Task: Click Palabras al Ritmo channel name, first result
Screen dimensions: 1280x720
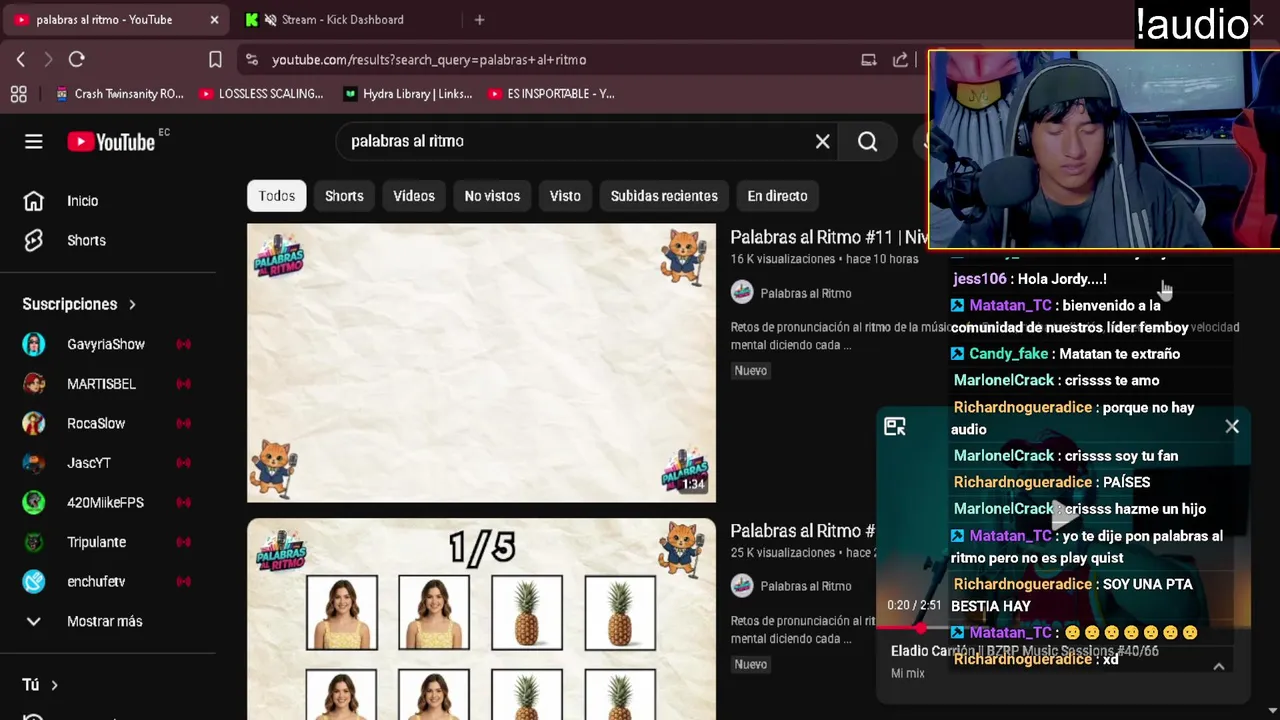Action: click(x=806, y=293)
